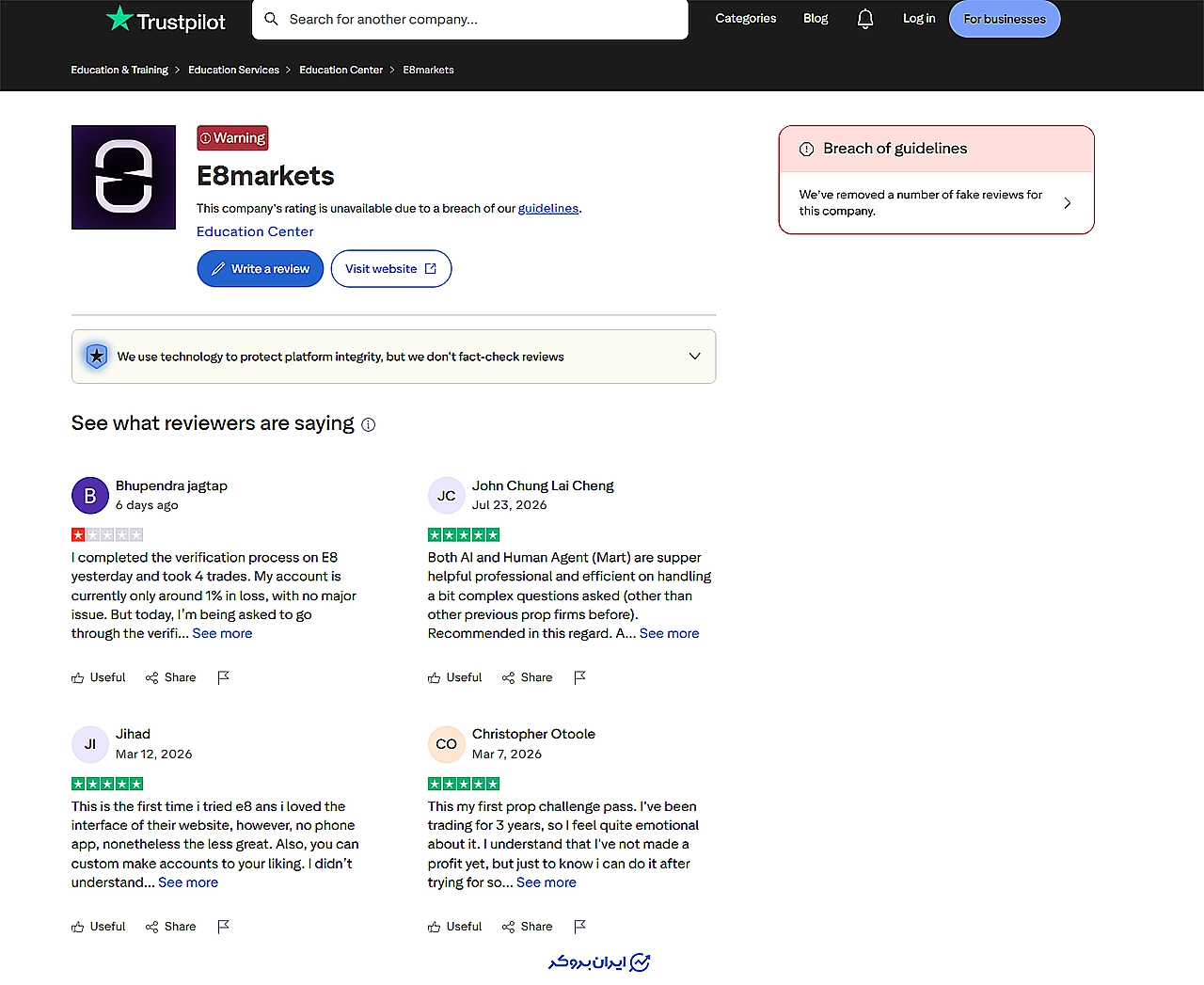Mark John Chung Lai Cheng's review Useful
This screenshot has height=985, width=1204.
click(455, 677)
